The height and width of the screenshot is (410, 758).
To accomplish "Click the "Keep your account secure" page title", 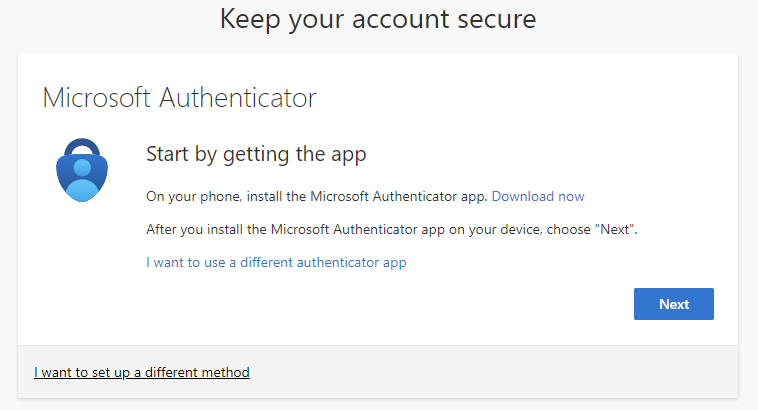I will tap(378, 18).
